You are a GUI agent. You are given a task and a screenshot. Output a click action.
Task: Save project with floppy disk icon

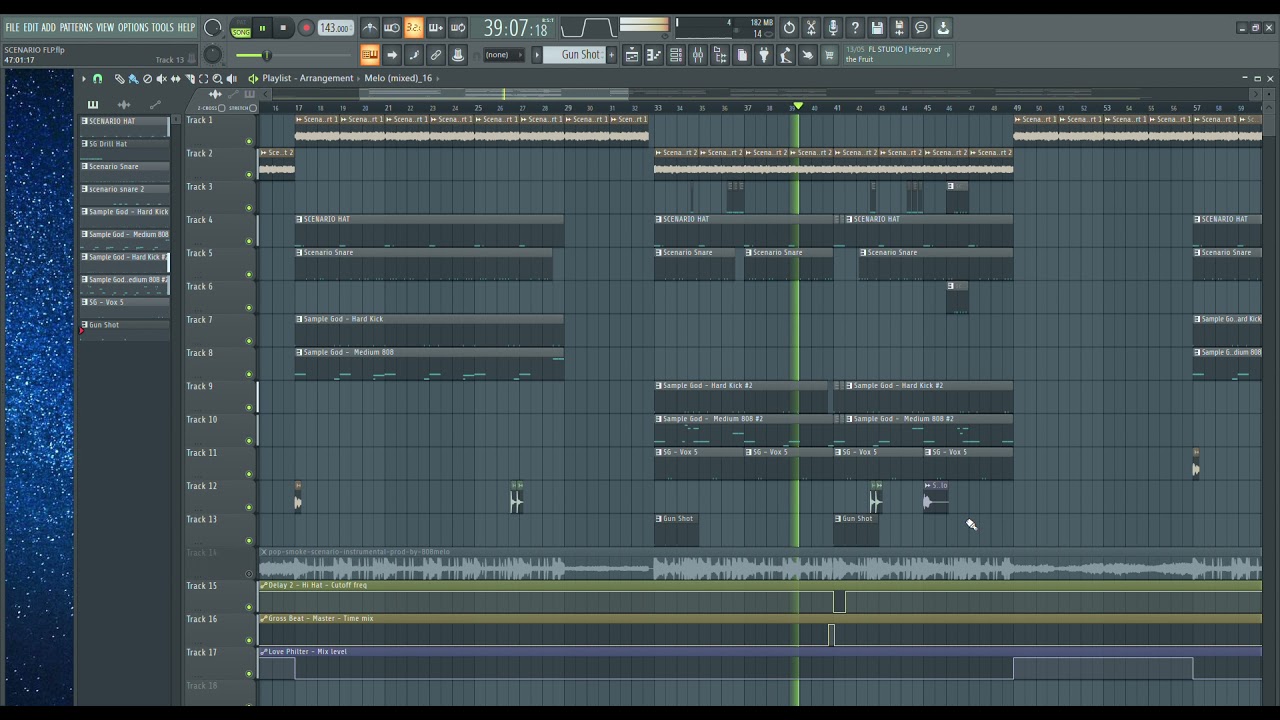877,28
